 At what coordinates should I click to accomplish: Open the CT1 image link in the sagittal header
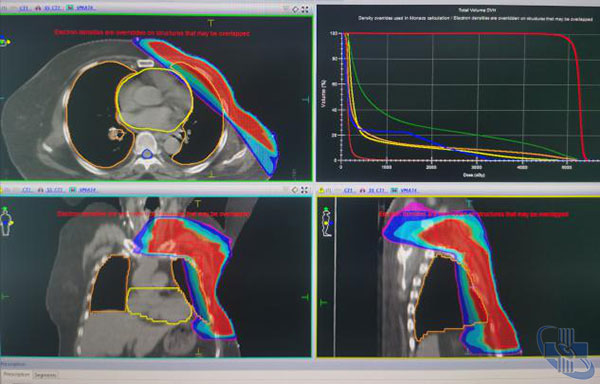(x=348, y=190)
